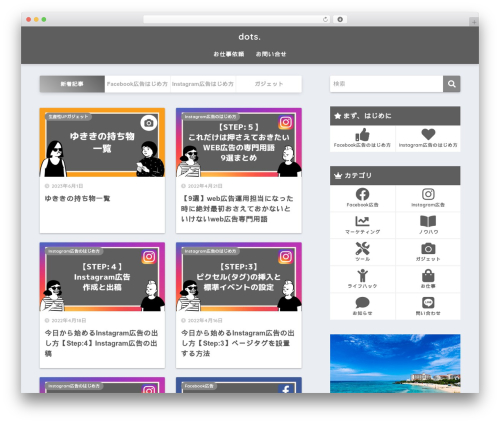Screen dimensions: 500x423
Task: Switch to the ガジェット tab
Action: pyautogui.click(x=269, y=84)
